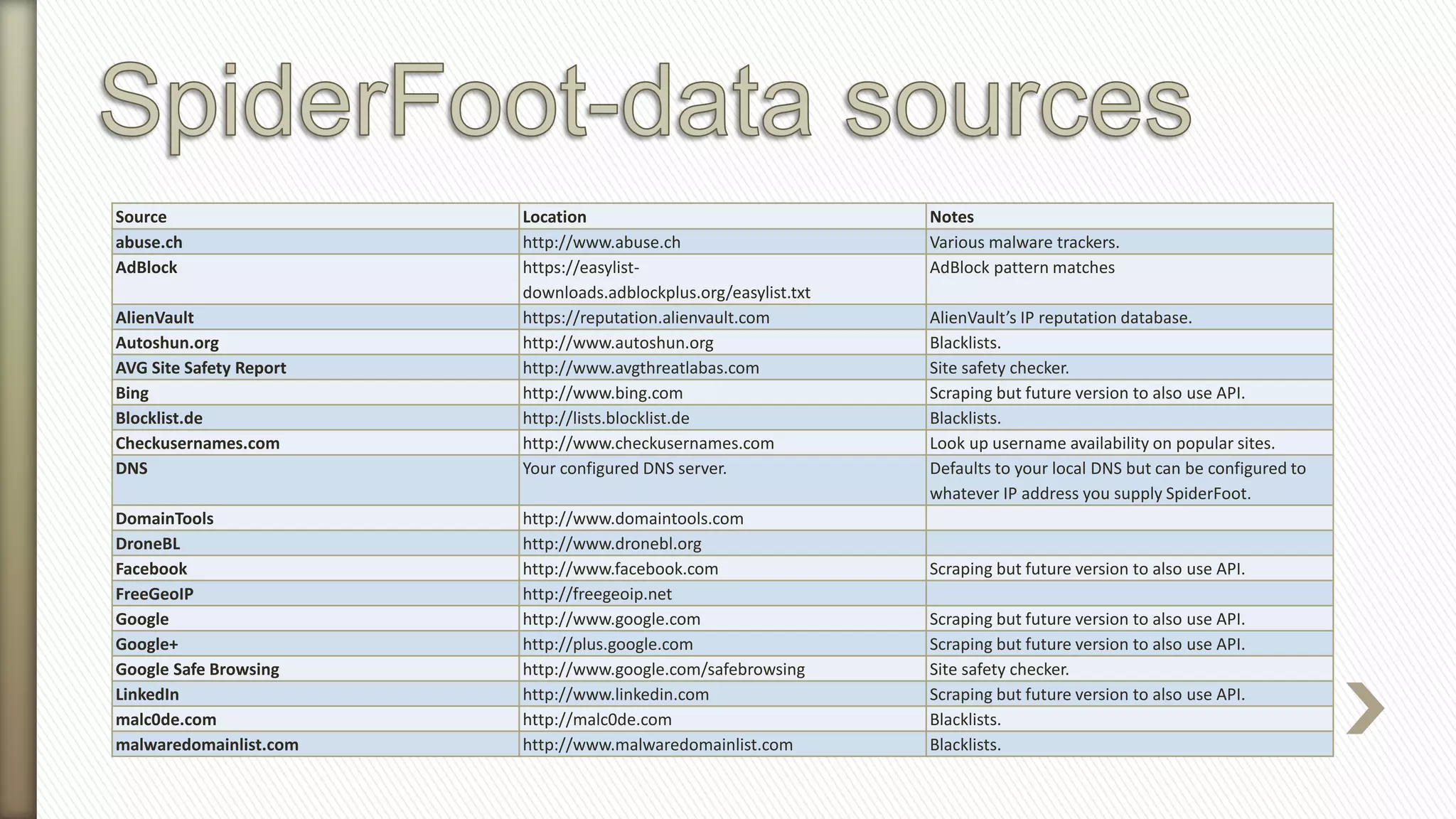The height and width of the screenshot is (819, 1456).
Task: Select the Notes column header
Action: (951, 217)
